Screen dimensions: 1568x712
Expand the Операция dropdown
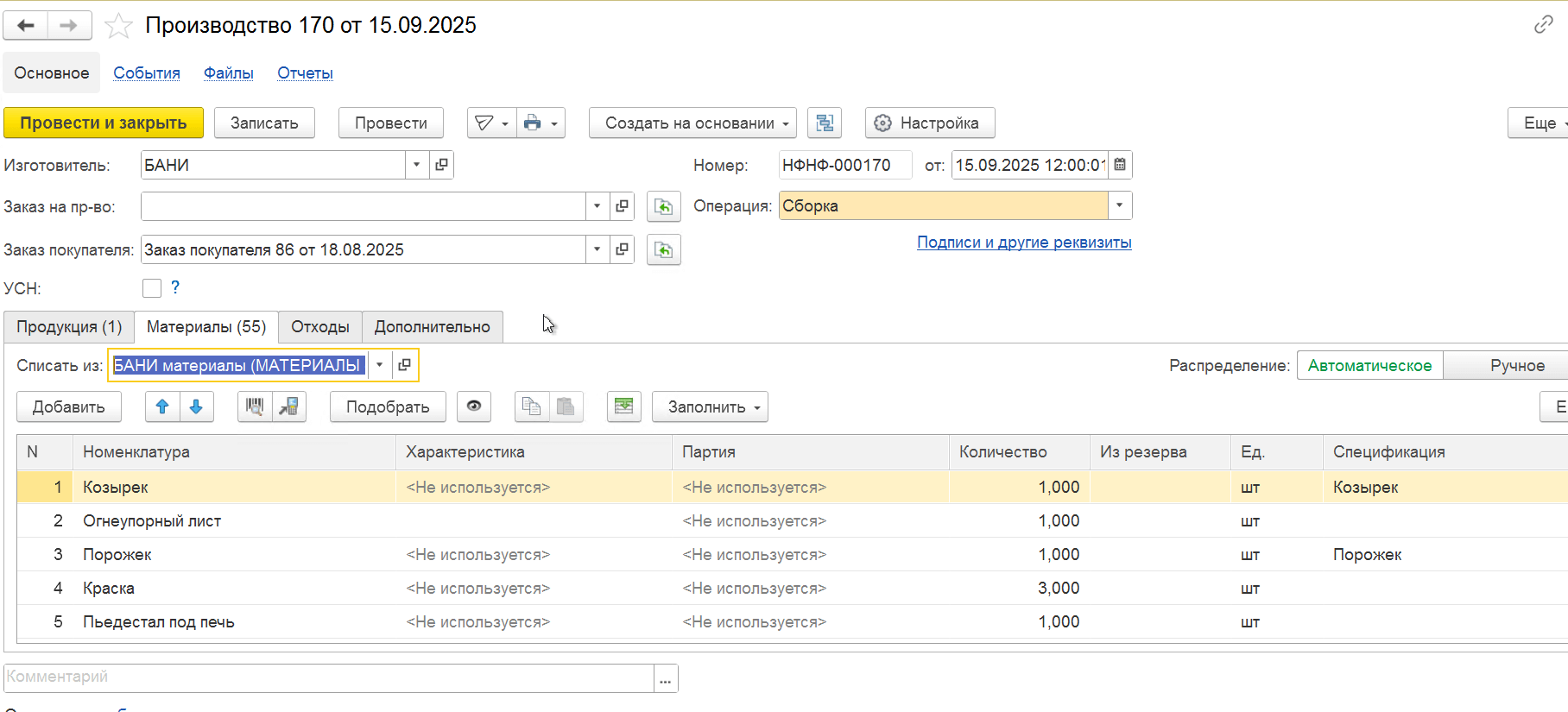click(x=1119, y=206)
